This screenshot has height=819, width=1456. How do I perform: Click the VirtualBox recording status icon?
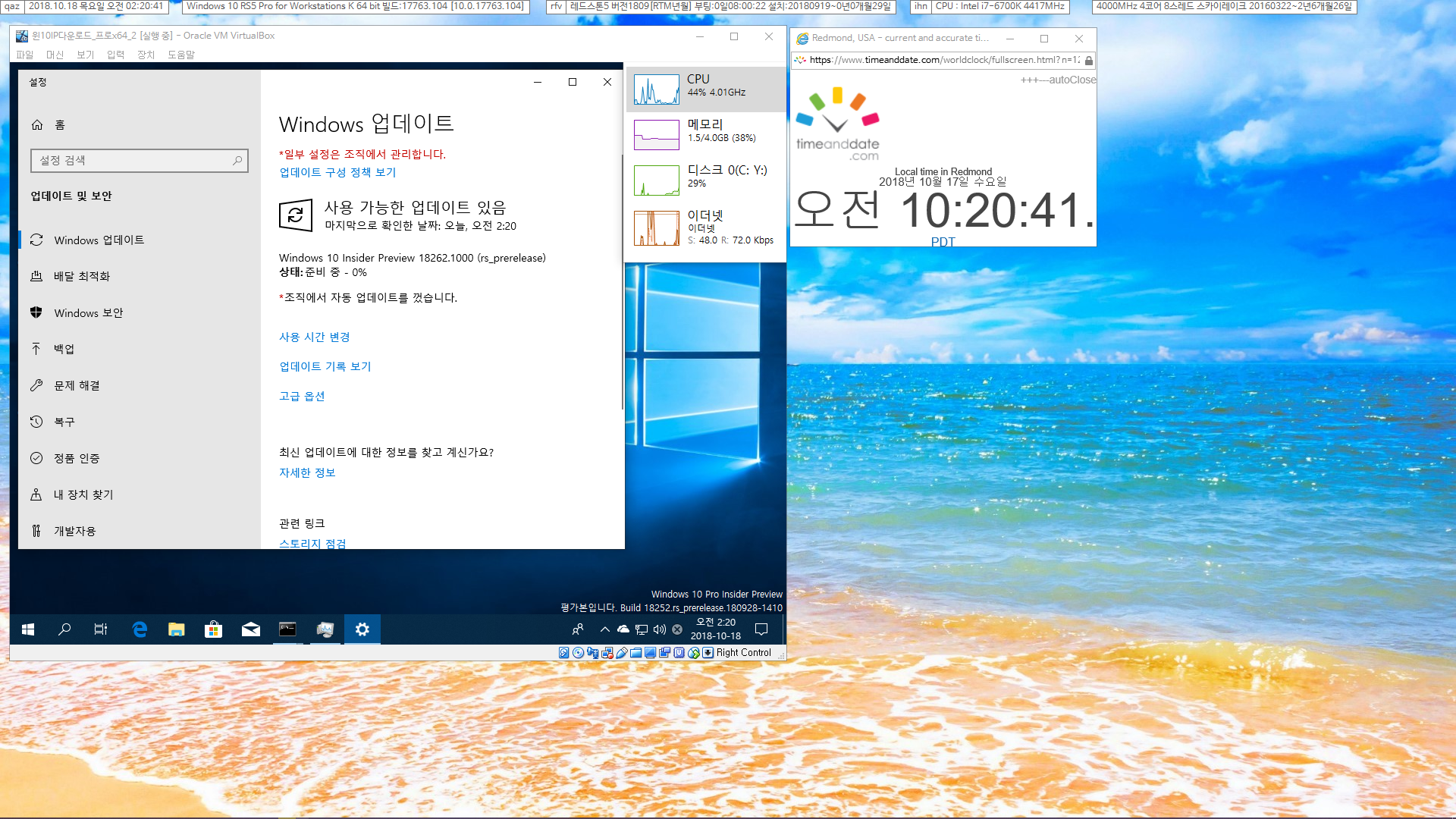[664, 653]
